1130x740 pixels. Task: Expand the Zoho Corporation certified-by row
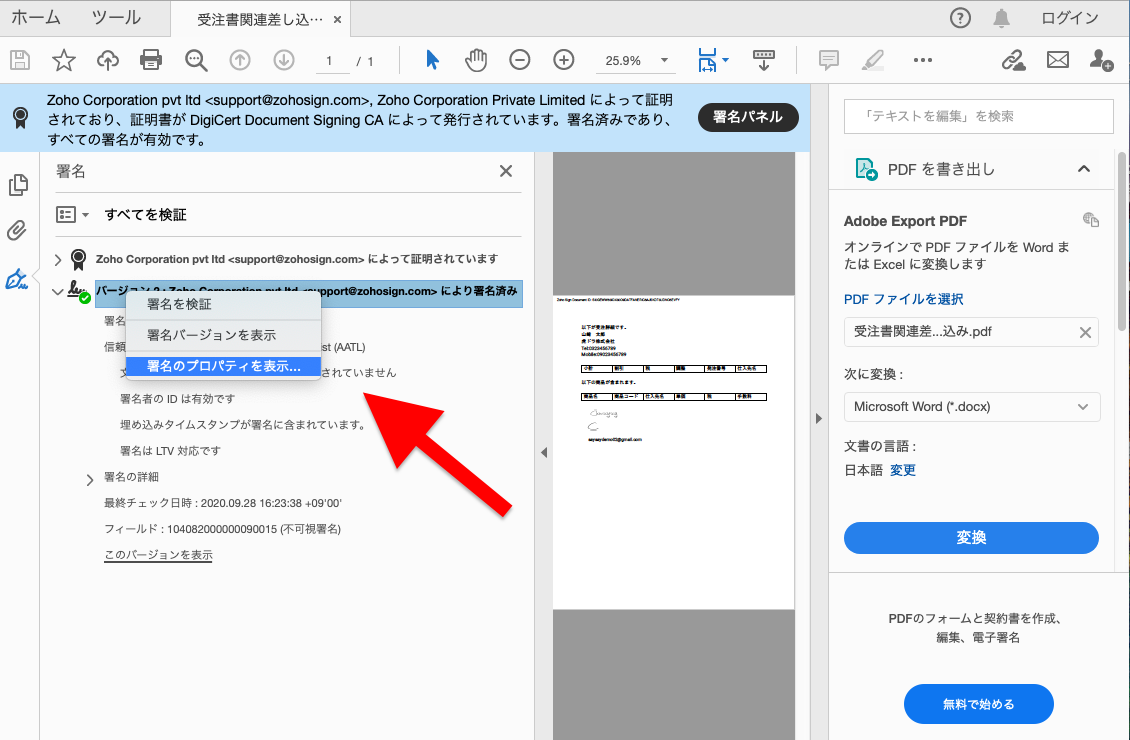(x=58, y=259)
